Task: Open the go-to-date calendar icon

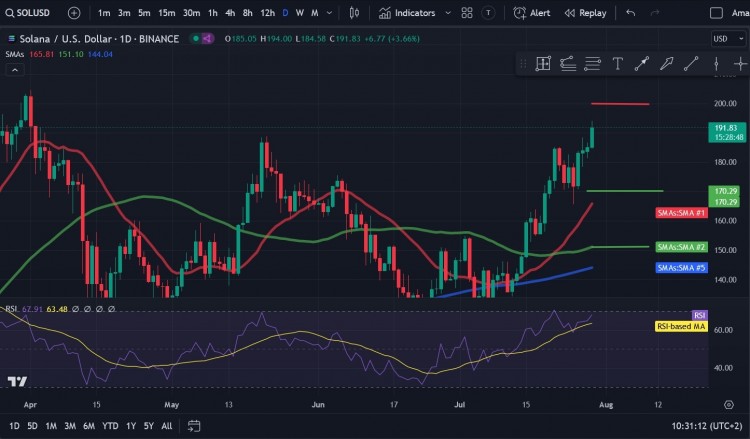Action: (194, 426)
